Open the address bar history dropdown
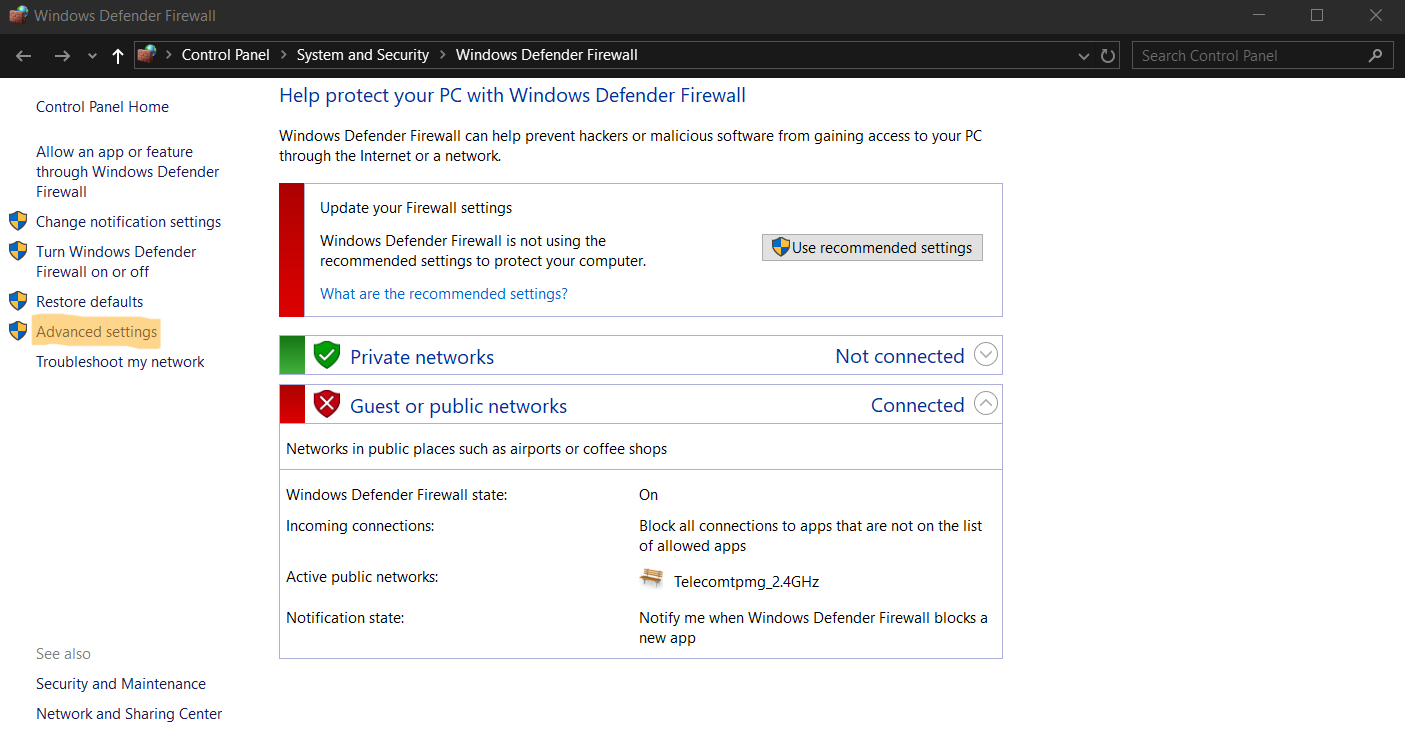The width and height of the screenshot is (1405, 747). tap(1084, 56)
